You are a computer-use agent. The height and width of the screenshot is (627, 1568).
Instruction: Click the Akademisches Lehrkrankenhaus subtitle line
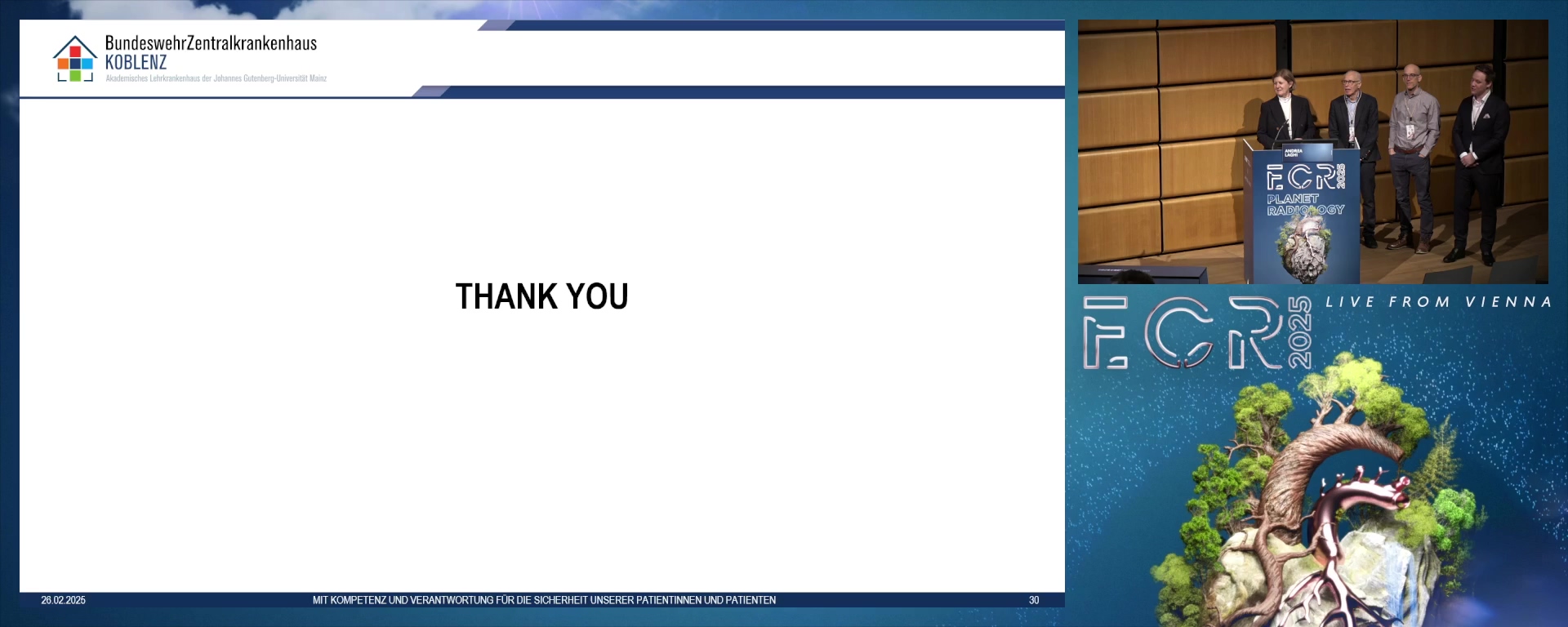click(x=216, y=78)
